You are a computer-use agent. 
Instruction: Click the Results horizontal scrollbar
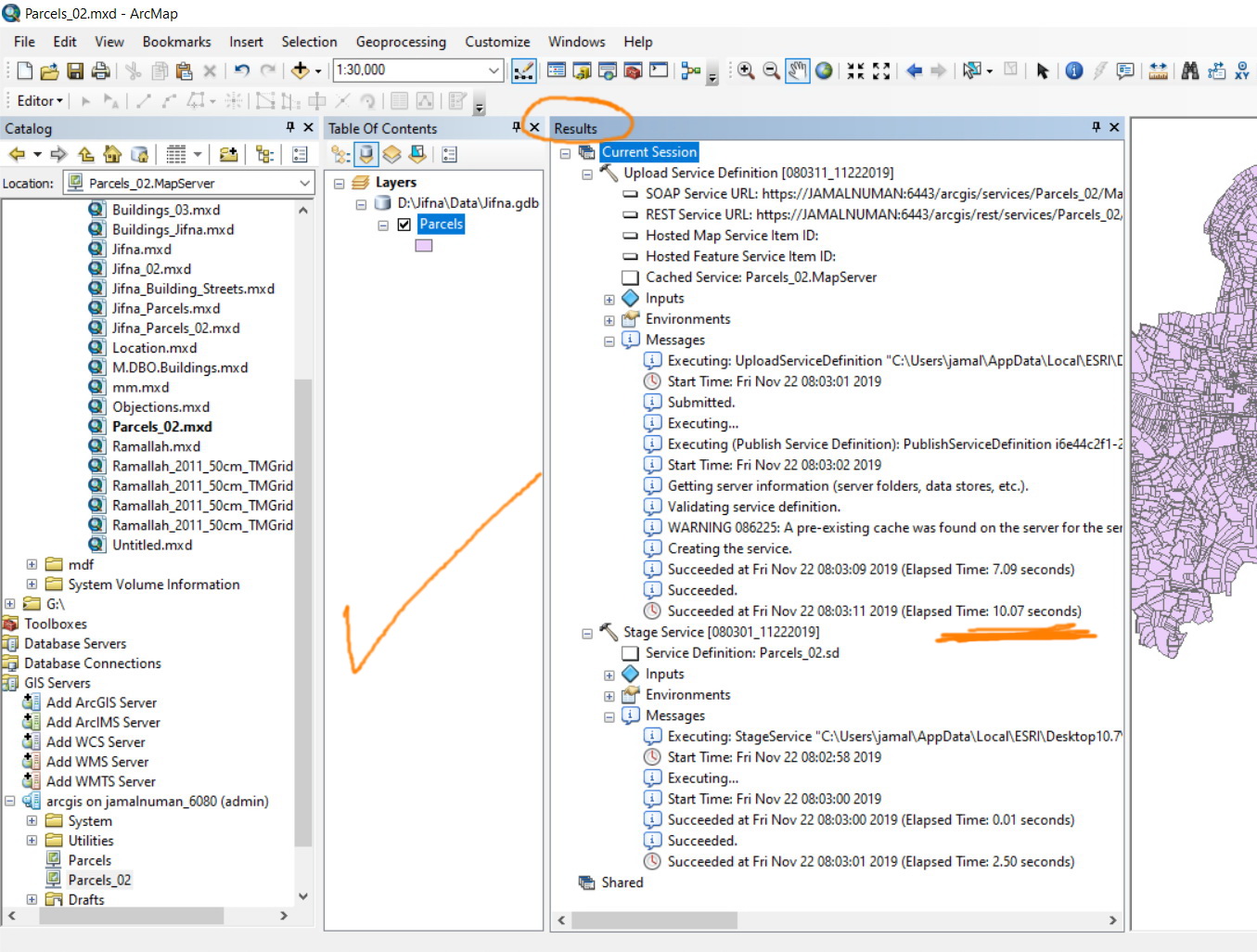click(x=654, y=920)
